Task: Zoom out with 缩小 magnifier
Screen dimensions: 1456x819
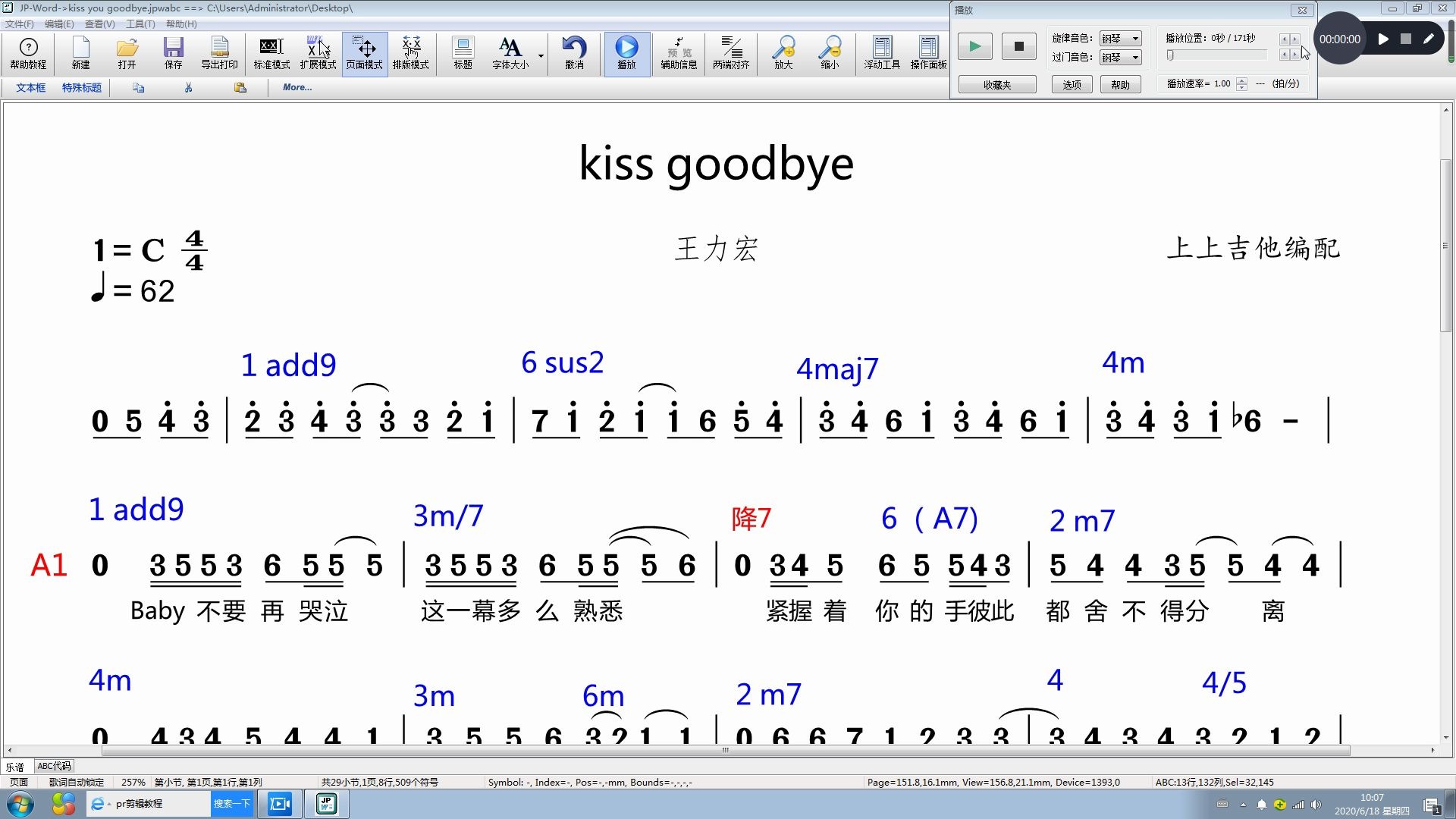Action: coord(830,53)
